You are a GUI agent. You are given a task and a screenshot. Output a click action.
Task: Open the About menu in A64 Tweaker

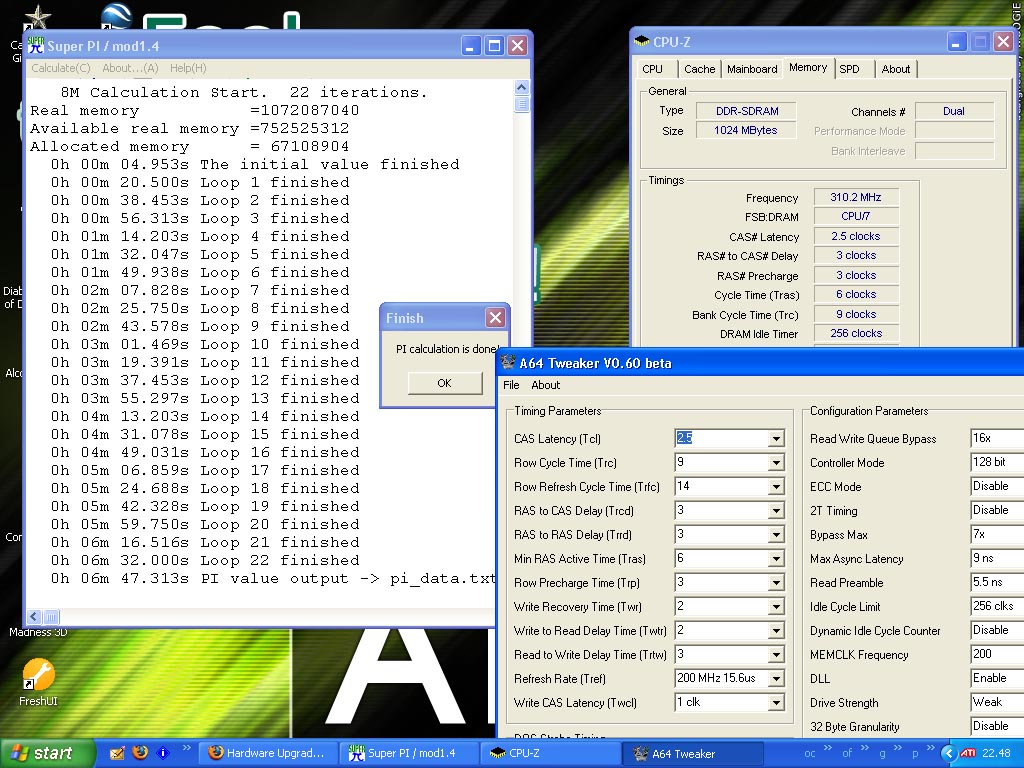545,385
